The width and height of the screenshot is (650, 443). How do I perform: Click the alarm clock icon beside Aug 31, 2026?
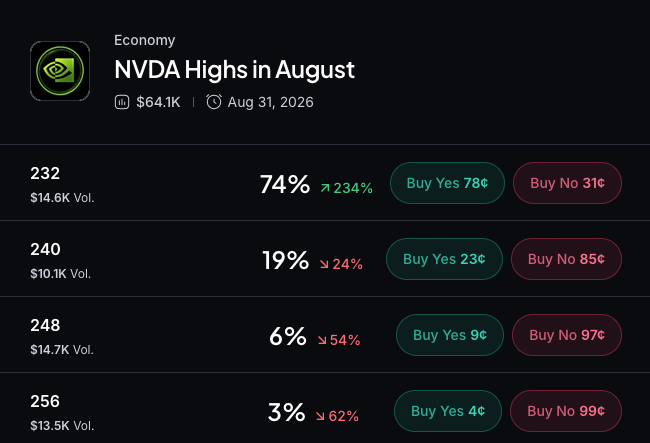(214, 102)
